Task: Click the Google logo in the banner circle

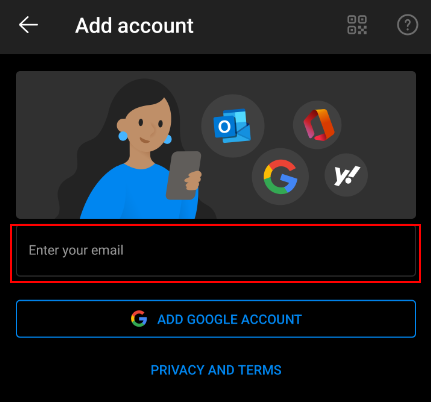Action: 280,177
